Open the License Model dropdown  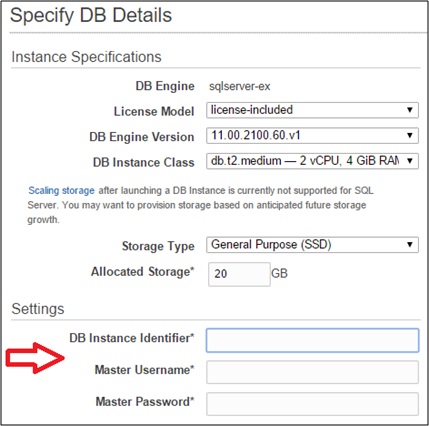[312, 110]
